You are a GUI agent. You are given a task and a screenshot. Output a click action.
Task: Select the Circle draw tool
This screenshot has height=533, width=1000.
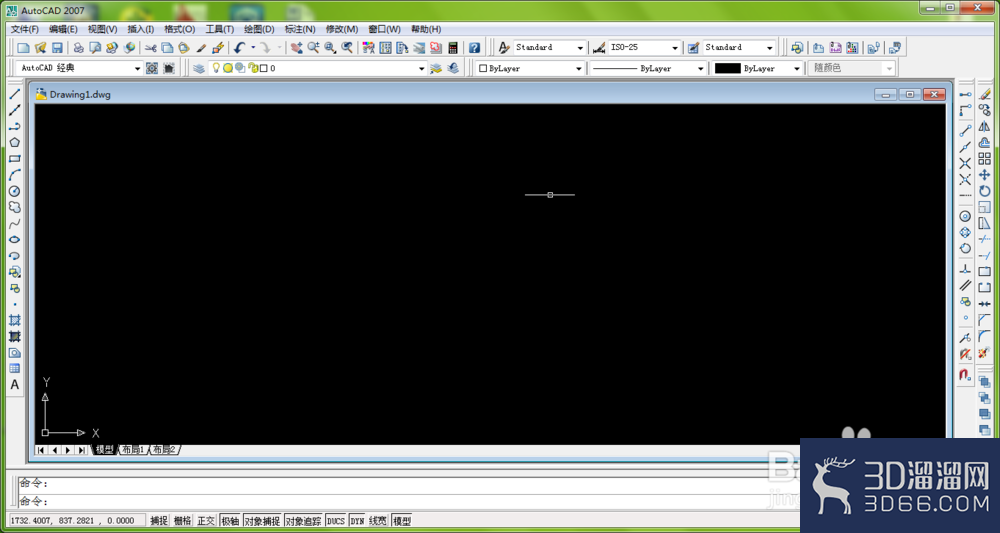15,191
